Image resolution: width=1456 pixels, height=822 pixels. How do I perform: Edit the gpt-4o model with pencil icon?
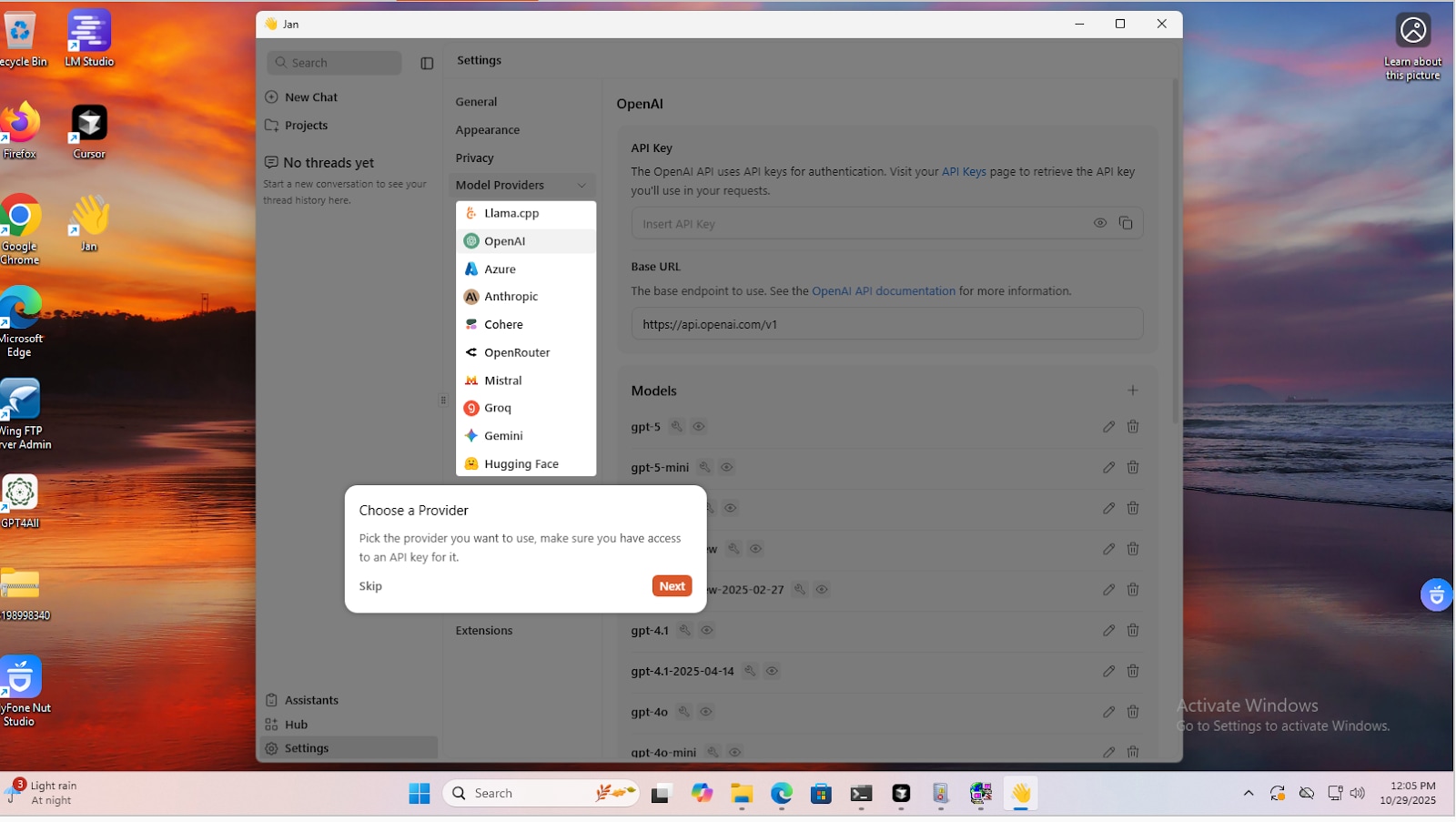coord(1108,712)
